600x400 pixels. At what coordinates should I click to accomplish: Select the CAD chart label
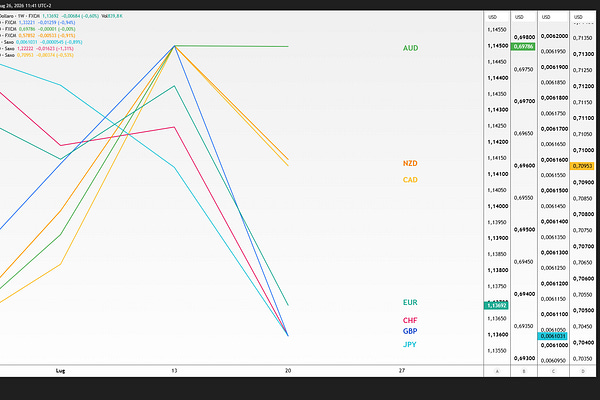410,180
